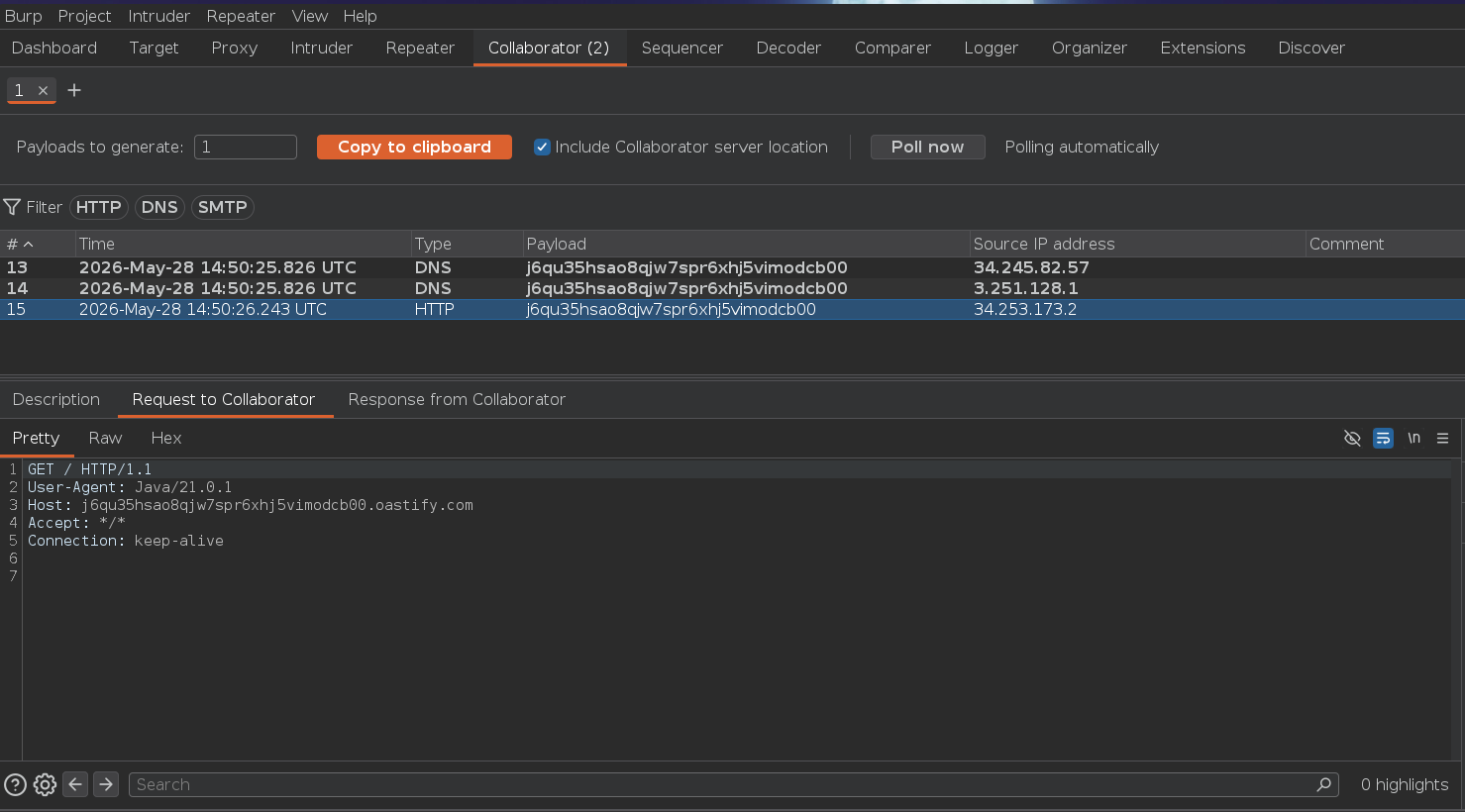Sort by the Comment column header
The width and height of the screenshot is (1465, 812).
click(x=1385, y=244)
